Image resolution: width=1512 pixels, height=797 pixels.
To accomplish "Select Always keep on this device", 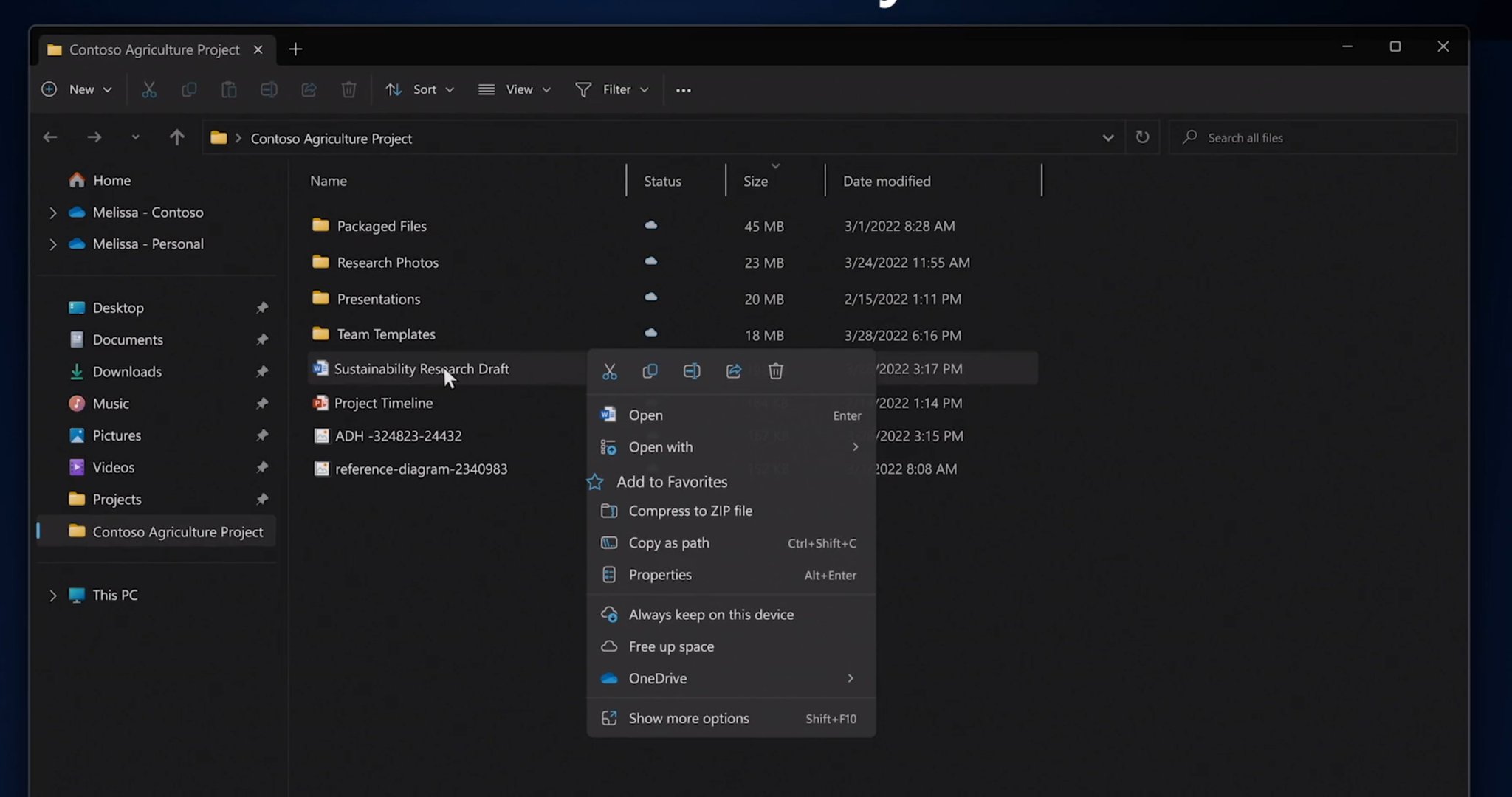I will 710,615.
